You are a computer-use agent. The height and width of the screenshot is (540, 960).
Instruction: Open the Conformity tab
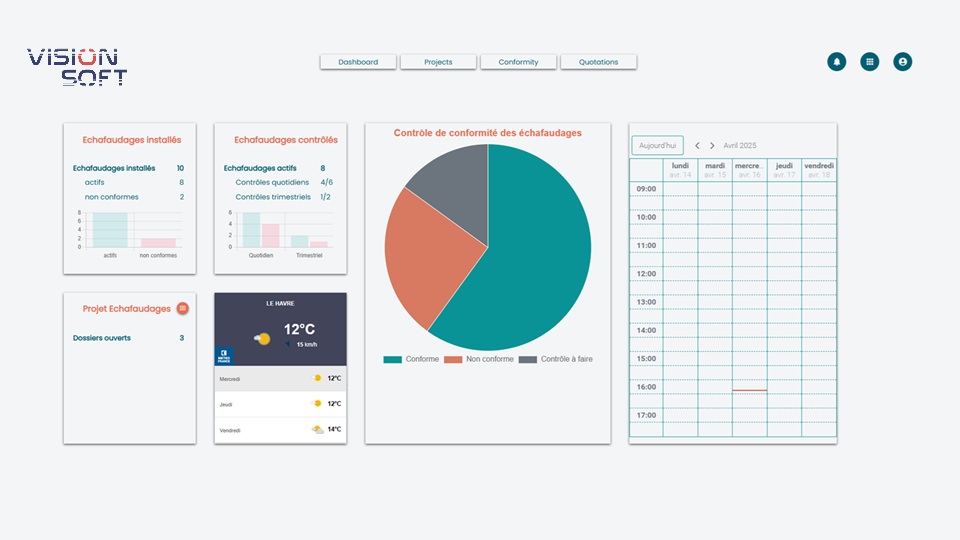[x=518, y=62]
